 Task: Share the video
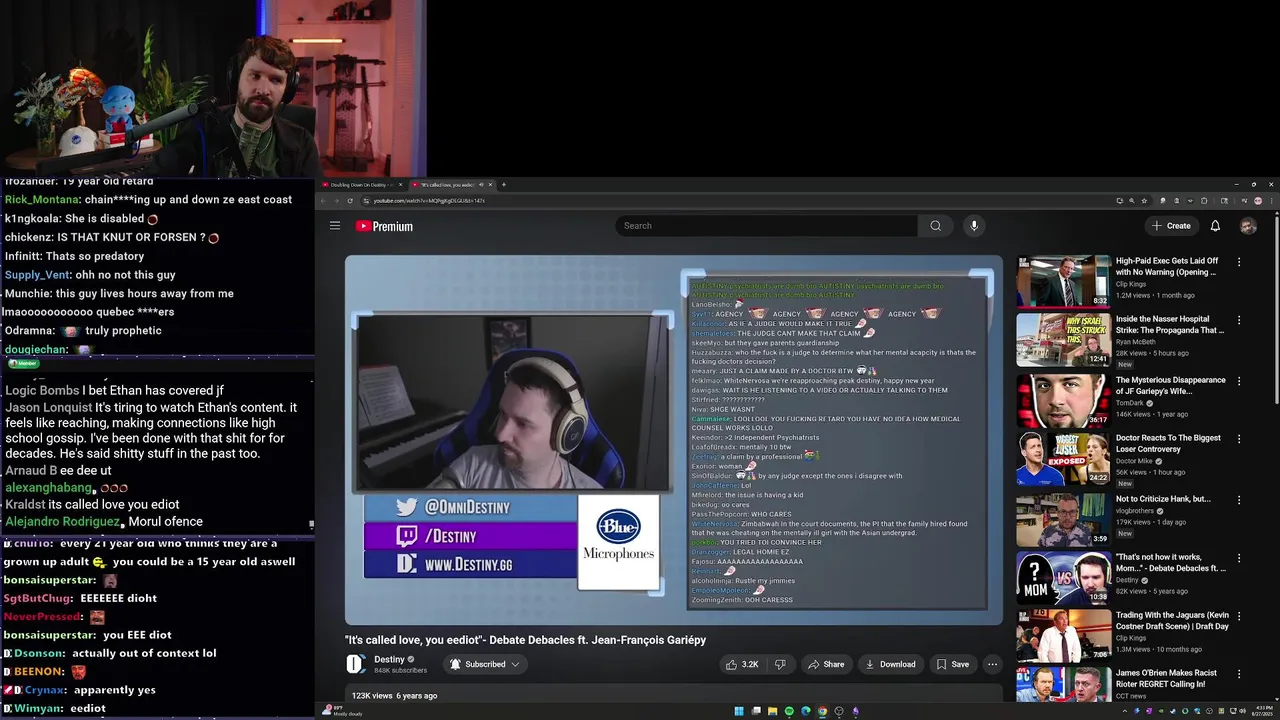[826, 664]
